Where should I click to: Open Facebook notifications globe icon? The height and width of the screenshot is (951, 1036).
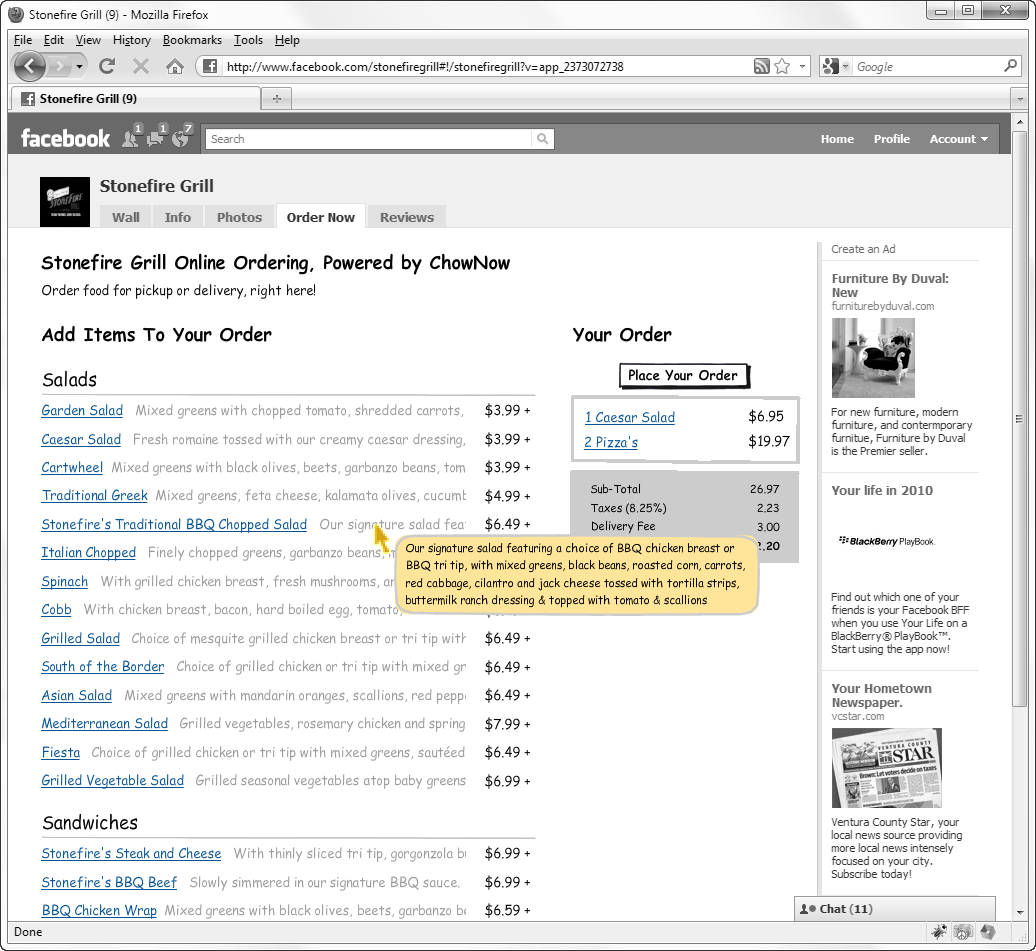click(x=181, y=138)
